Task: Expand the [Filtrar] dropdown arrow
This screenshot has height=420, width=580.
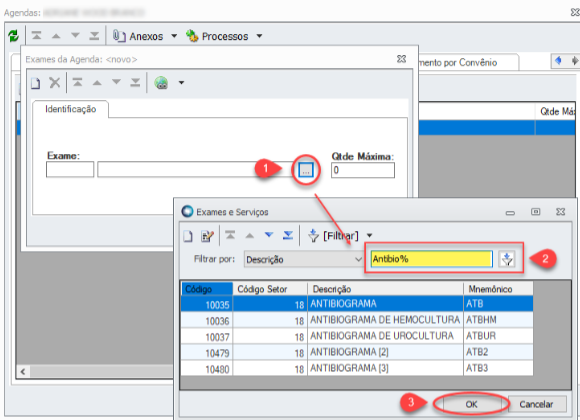Action: [x=369, y=236]
